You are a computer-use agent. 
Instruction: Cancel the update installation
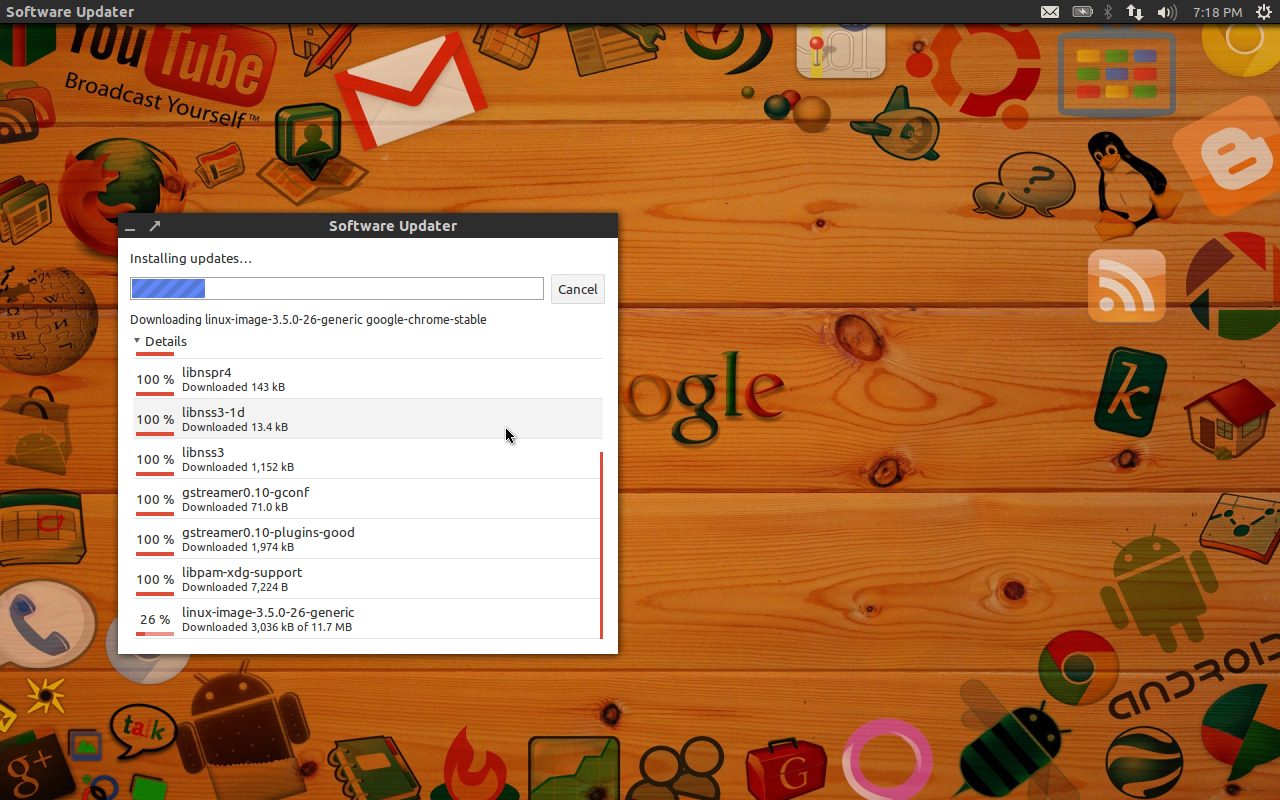coord(577,289)
